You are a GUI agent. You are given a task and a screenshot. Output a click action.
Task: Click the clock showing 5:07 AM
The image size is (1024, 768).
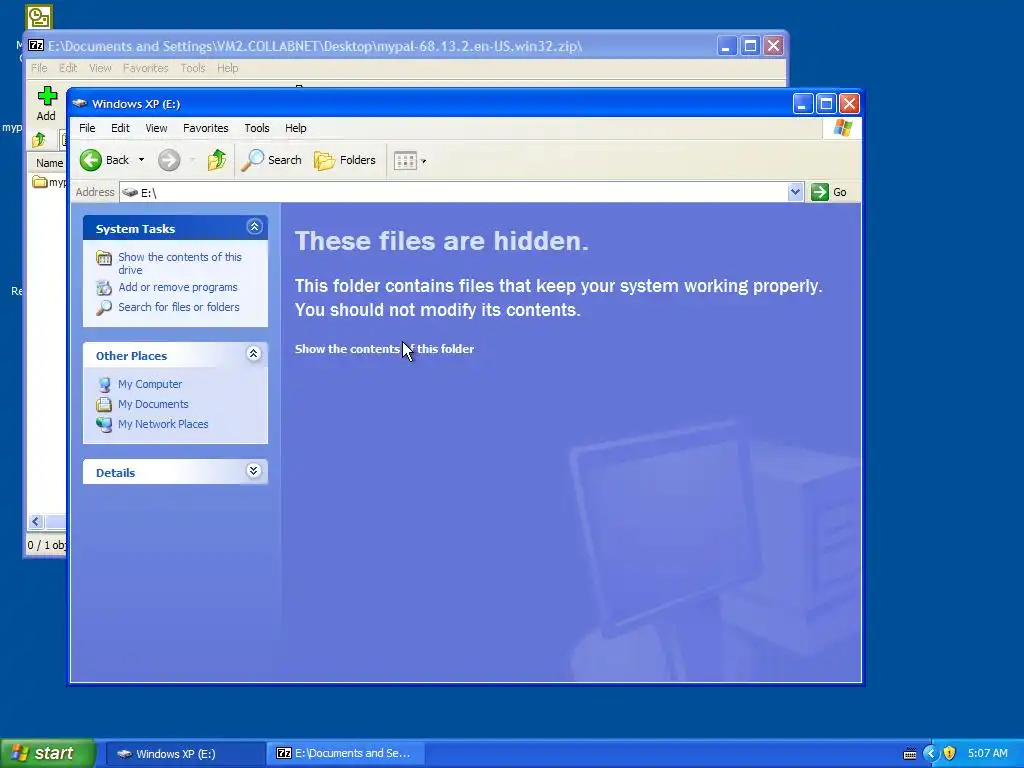(987, 754)
